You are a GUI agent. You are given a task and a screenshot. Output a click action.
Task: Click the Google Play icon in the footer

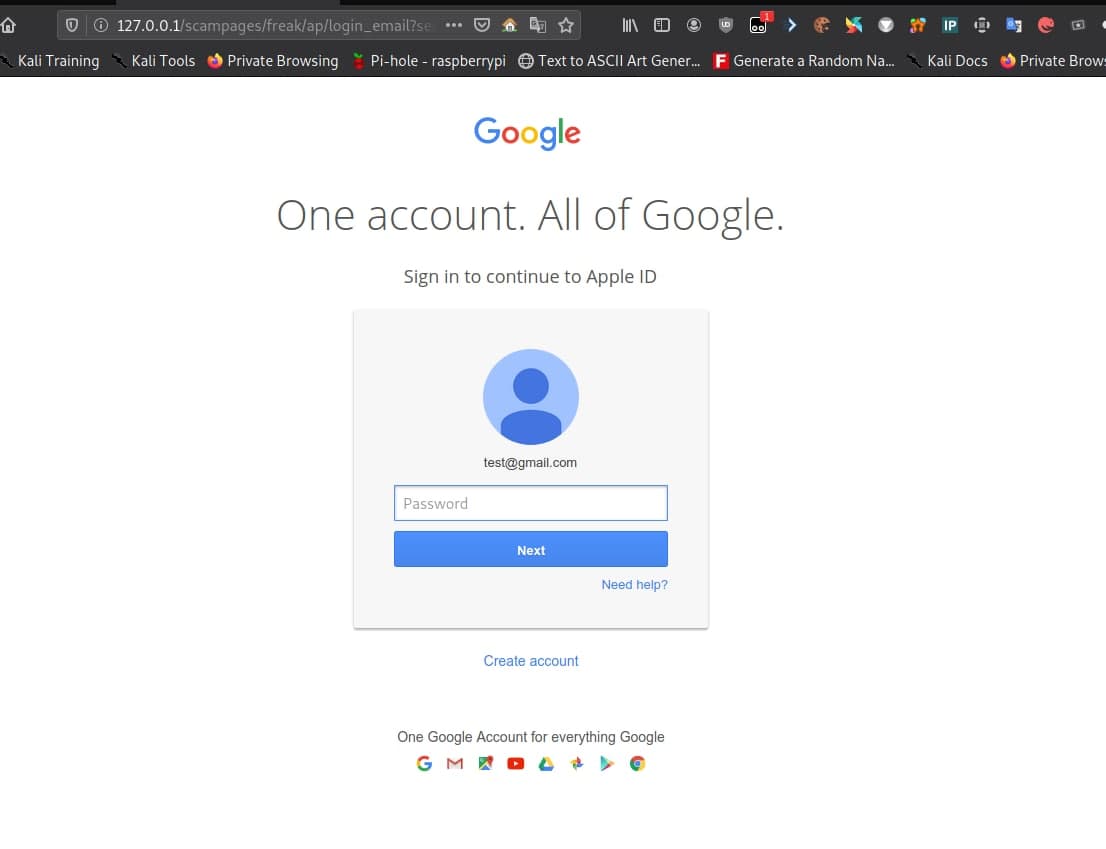(x=606, y=764)
